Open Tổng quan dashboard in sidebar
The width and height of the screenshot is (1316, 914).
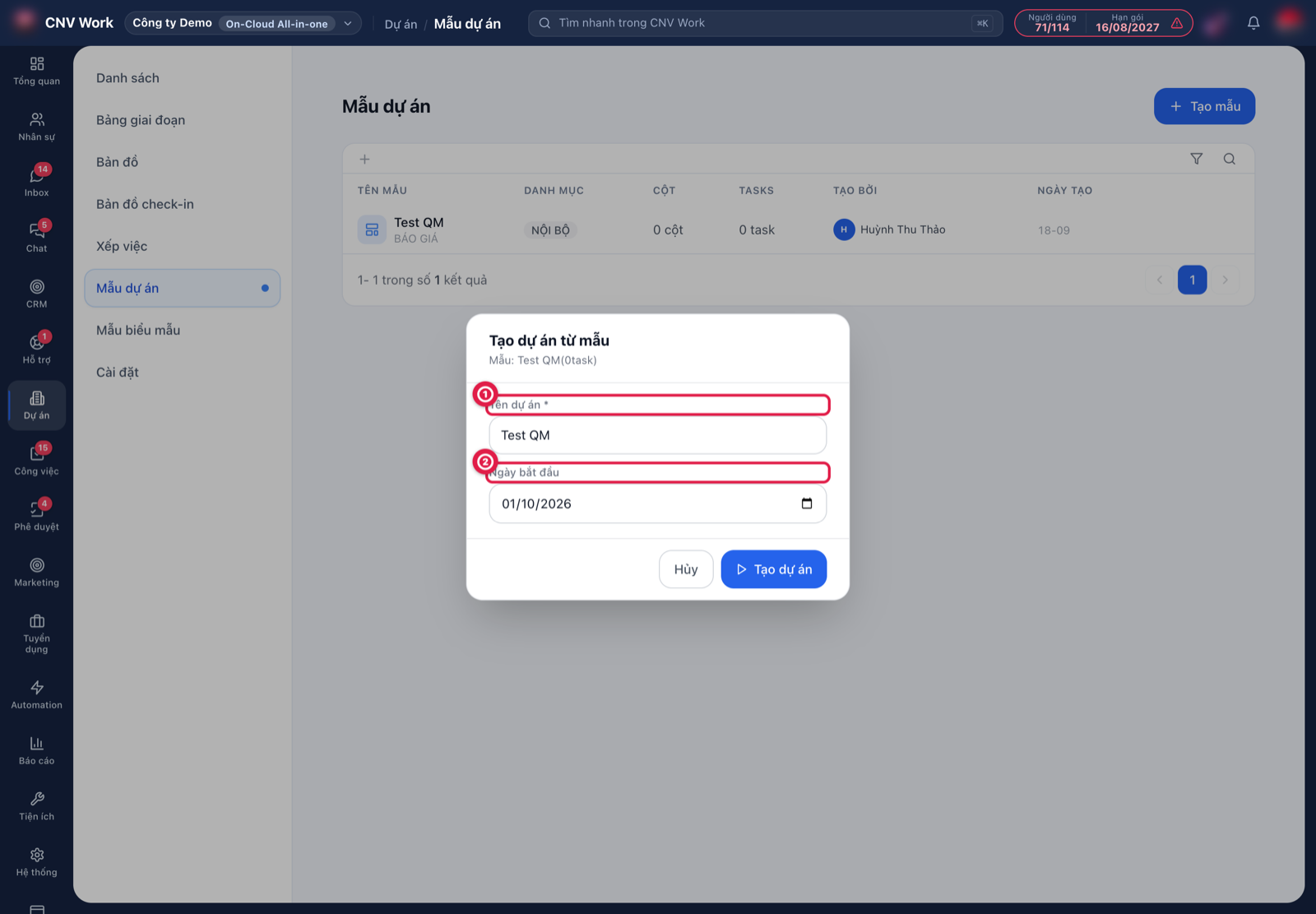tap(36, 71)
